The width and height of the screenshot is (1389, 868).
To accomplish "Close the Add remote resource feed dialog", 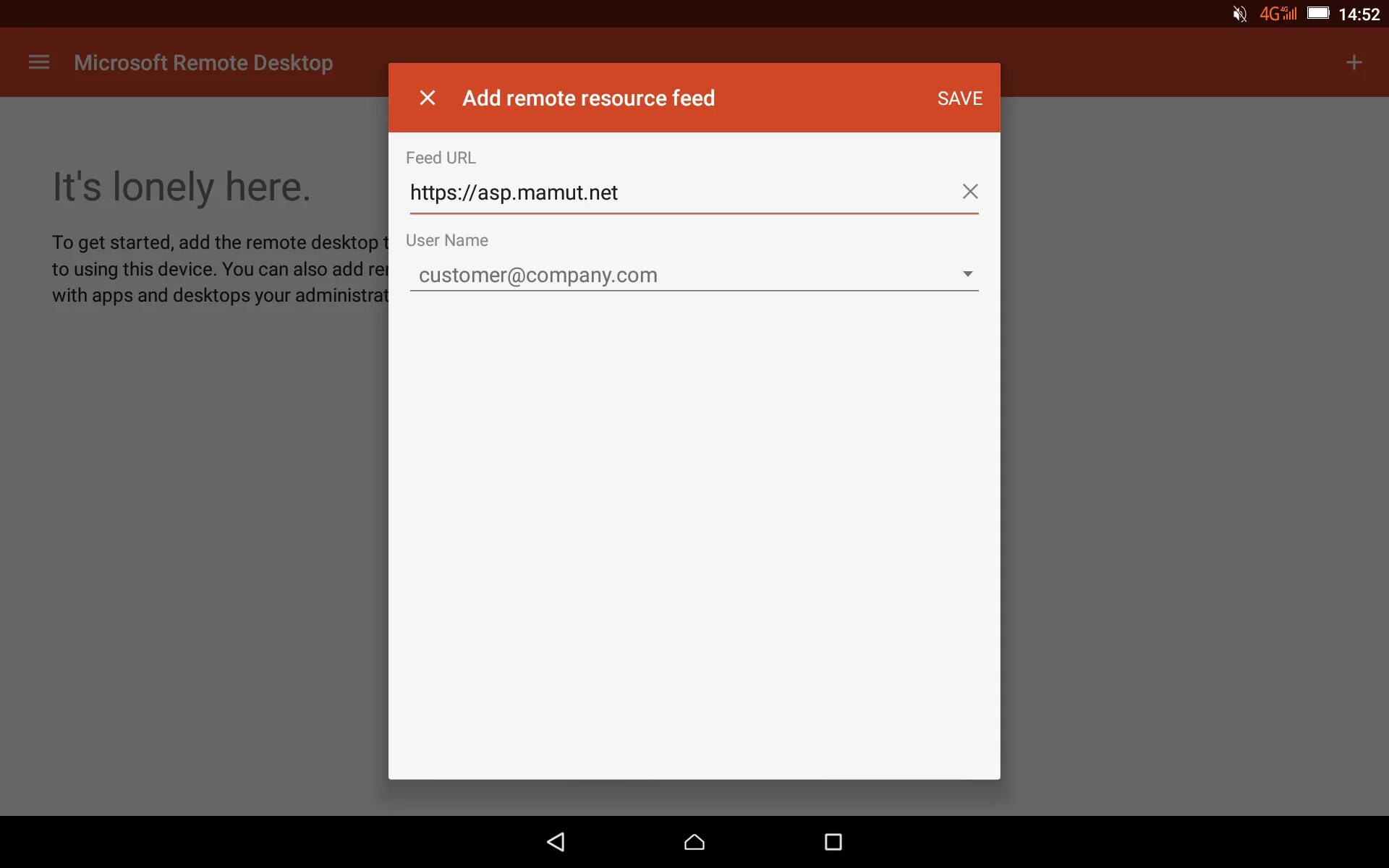I will click(x=428, y=98).
